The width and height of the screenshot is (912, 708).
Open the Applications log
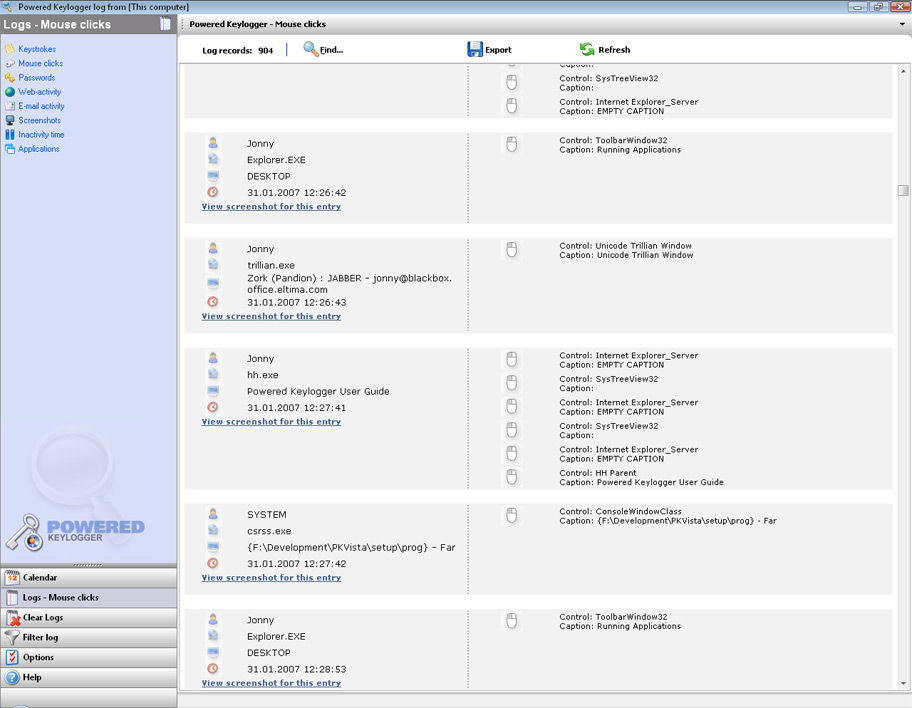38,149
